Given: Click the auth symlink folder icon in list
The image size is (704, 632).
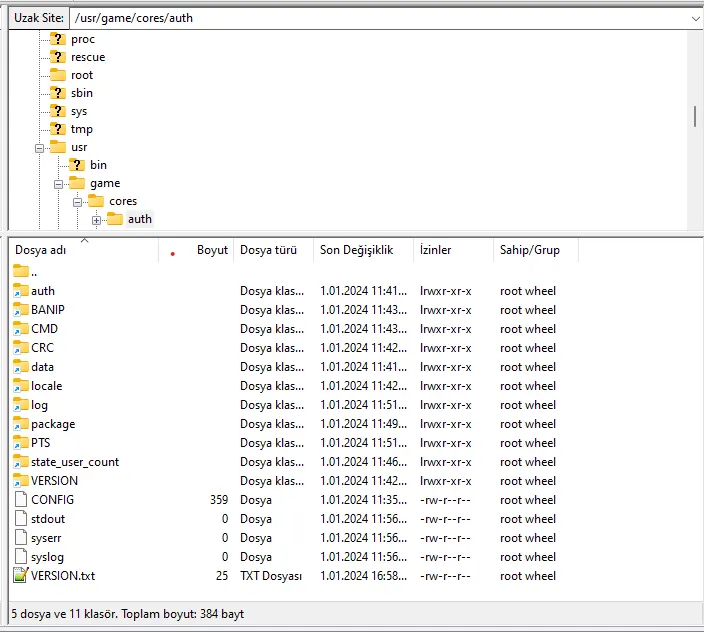Looking at the screenshot, I should pos(21,290).
